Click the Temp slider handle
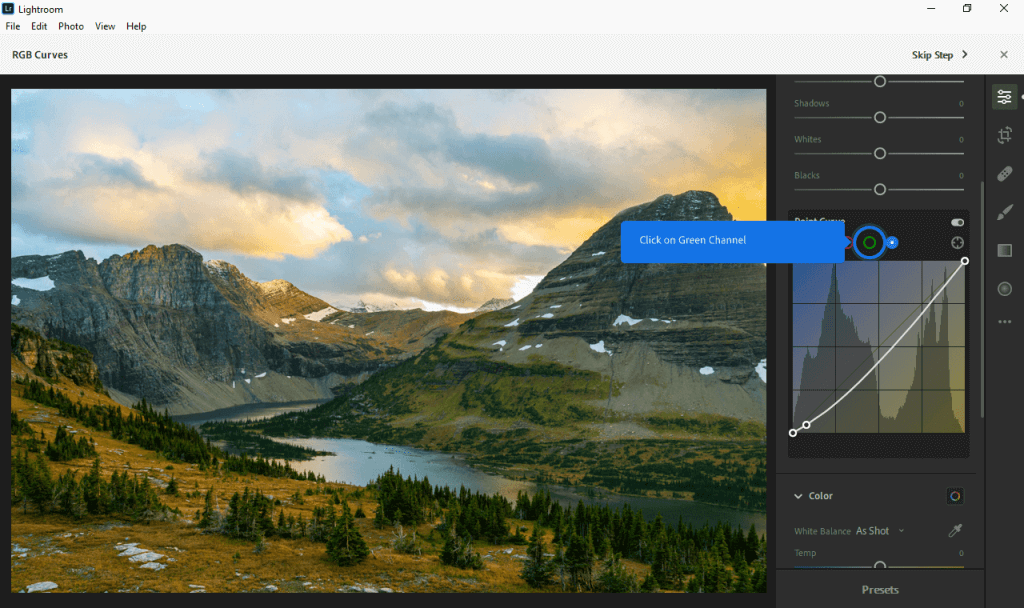 point(880,565)
